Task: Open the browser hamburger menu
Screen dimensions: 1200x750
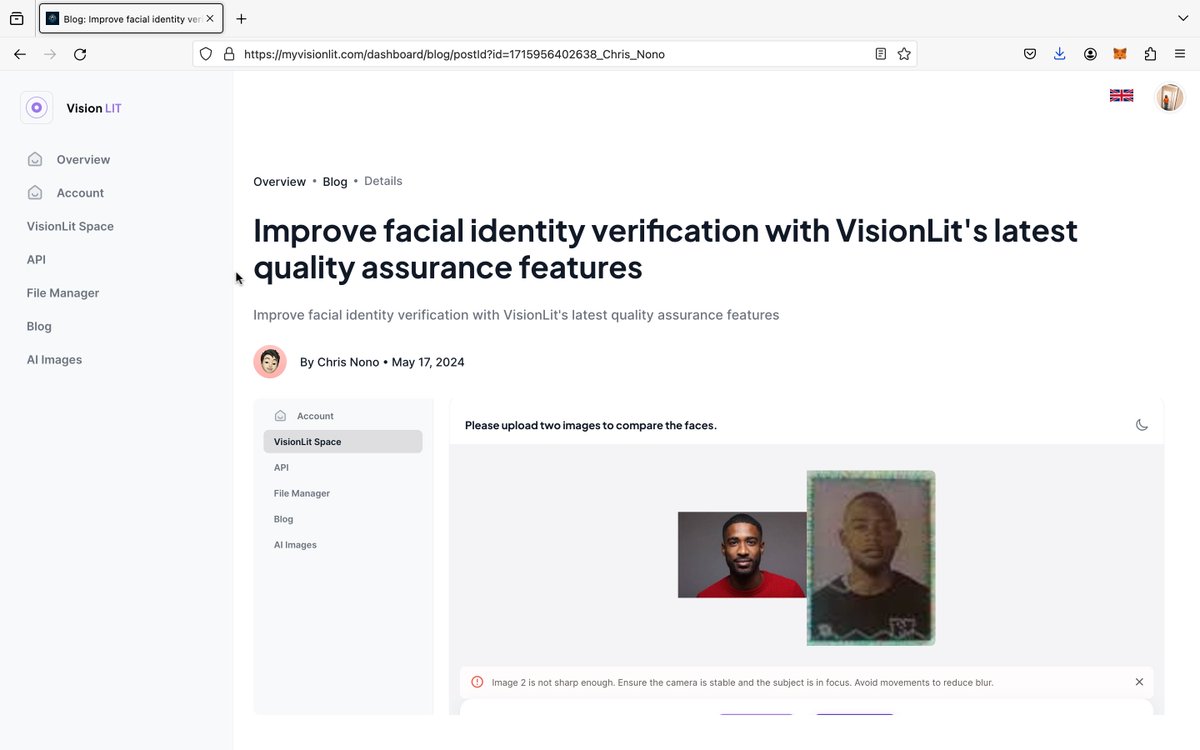Action: (x=1180, y=54)
